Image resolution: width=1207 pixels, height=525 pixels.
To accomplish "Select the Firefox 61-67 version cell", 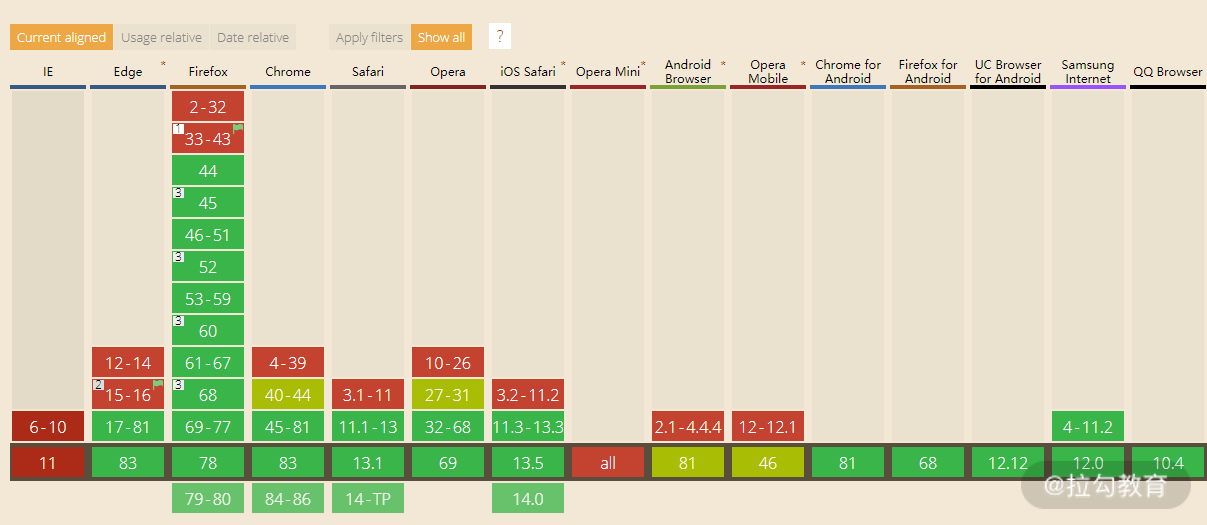I will (208, 363).
